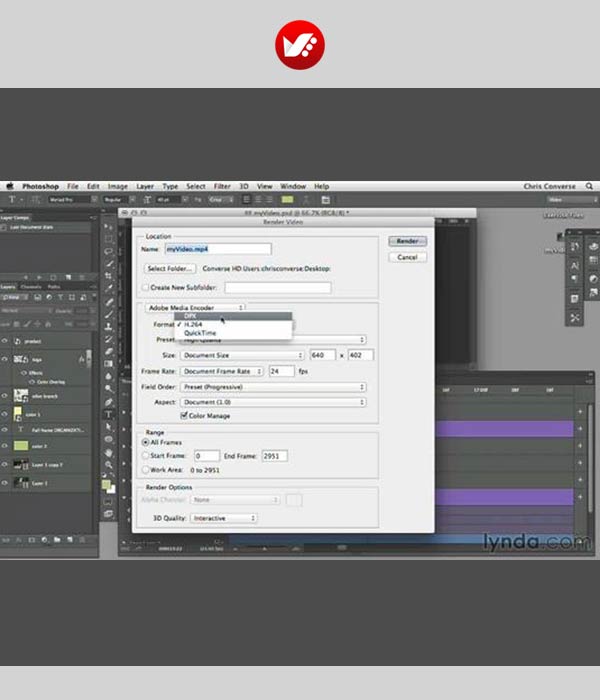The height and width of the screenshot is (700, 600).
Task: Select the Rectangular Marquee tool
Action: pos(108,239)
